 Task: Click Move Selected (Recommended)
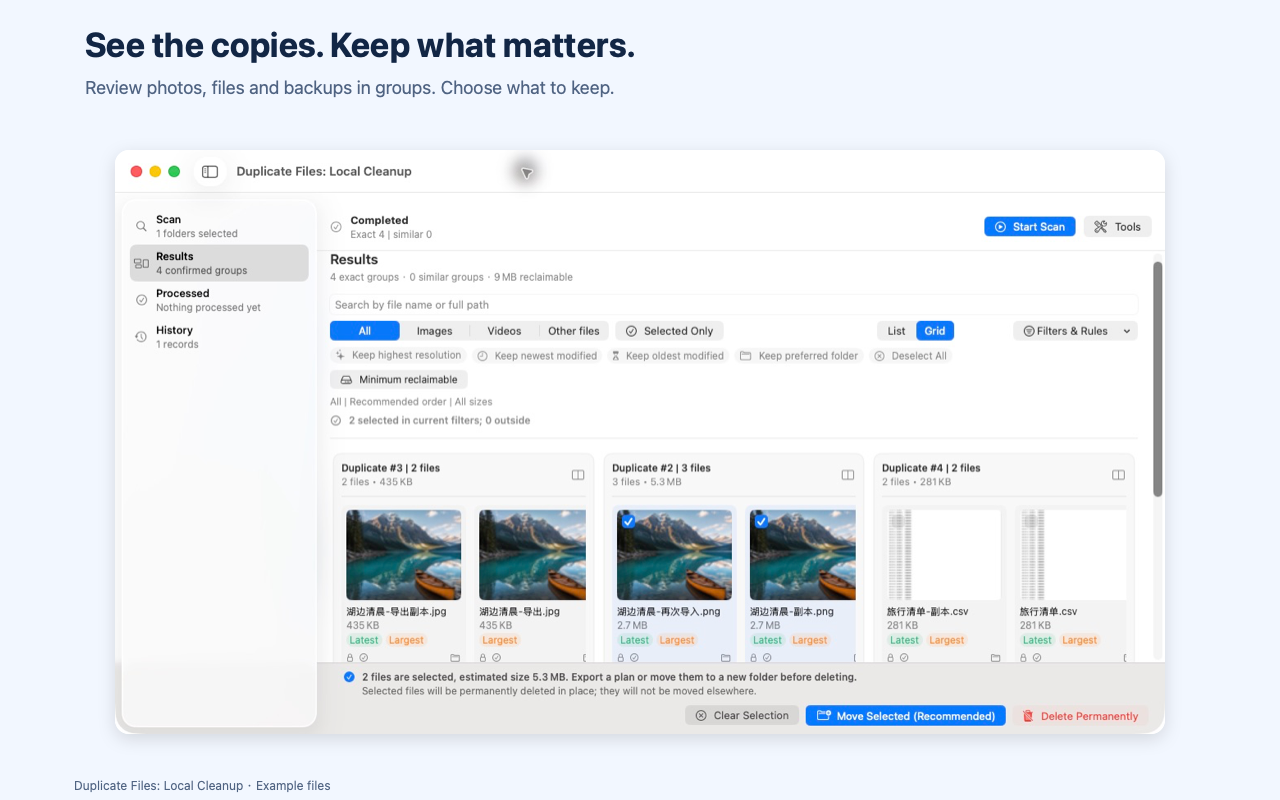click(906, 716)
